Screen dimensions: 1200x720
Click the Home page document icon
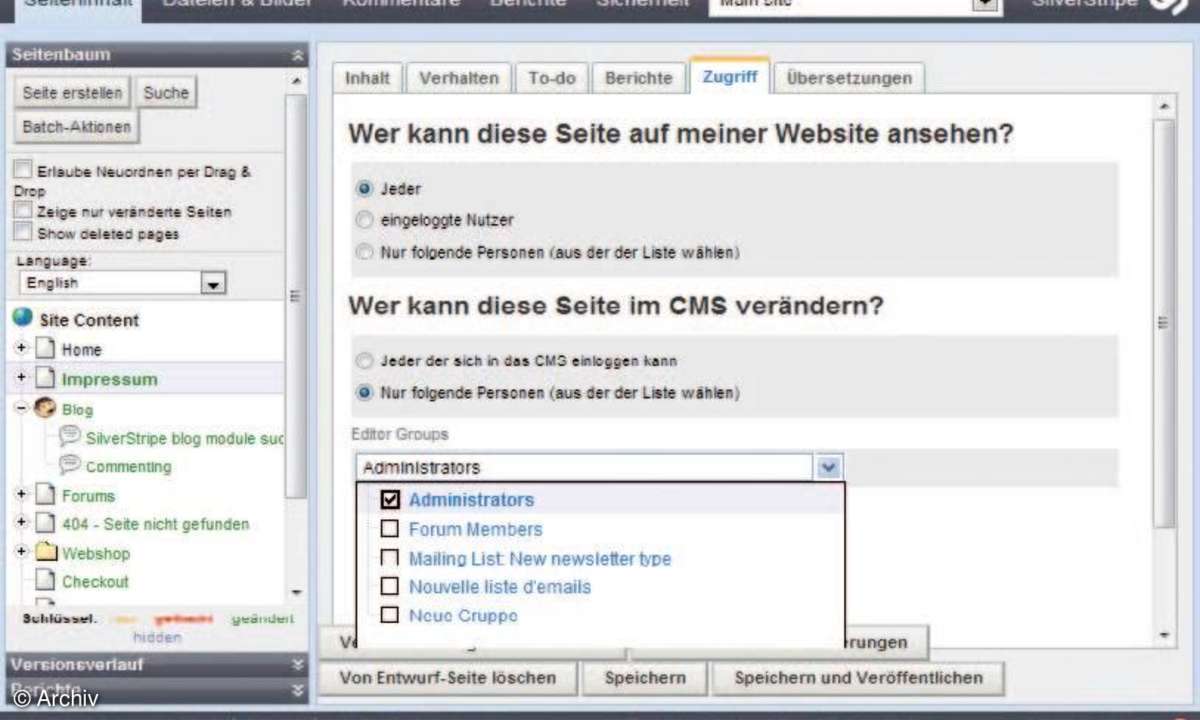coord(44,349)
